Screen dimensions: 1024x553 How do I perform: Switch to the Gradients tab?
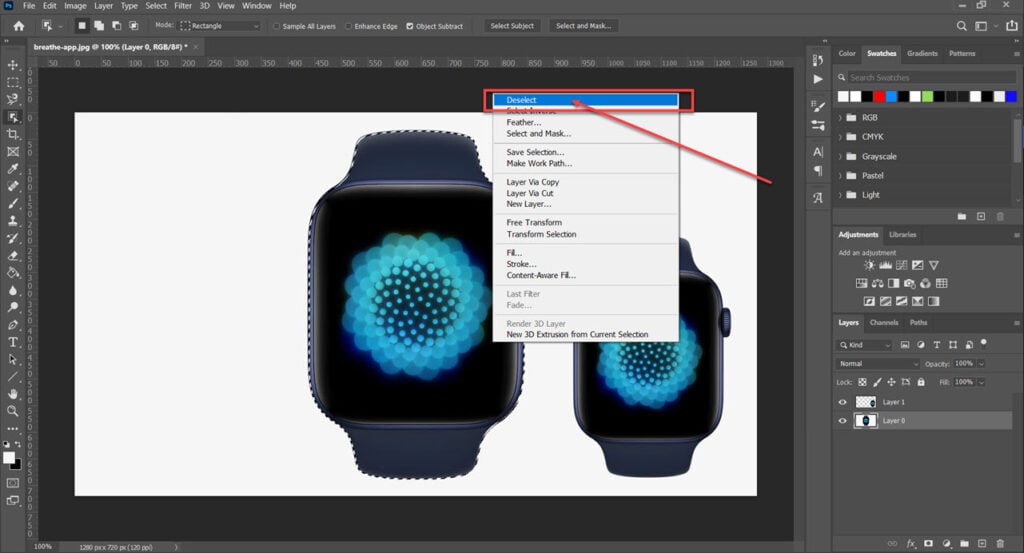tap(922, 54)
